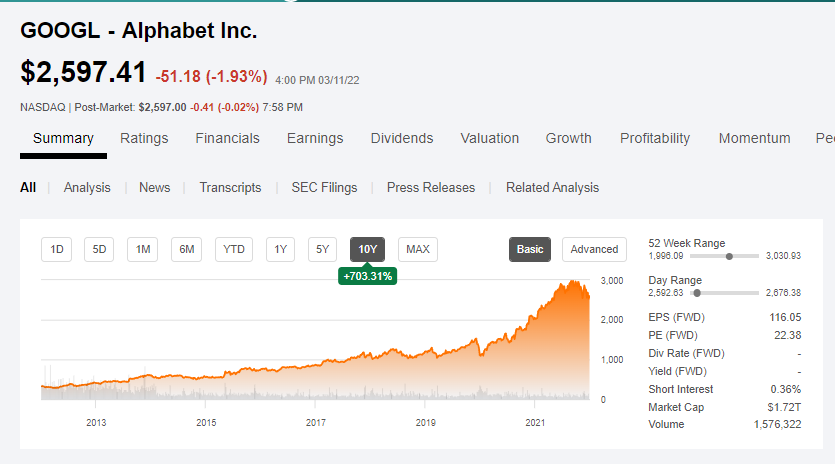835x464 pixels.
Task: Filter content by News
Action: tap(154, 188)
